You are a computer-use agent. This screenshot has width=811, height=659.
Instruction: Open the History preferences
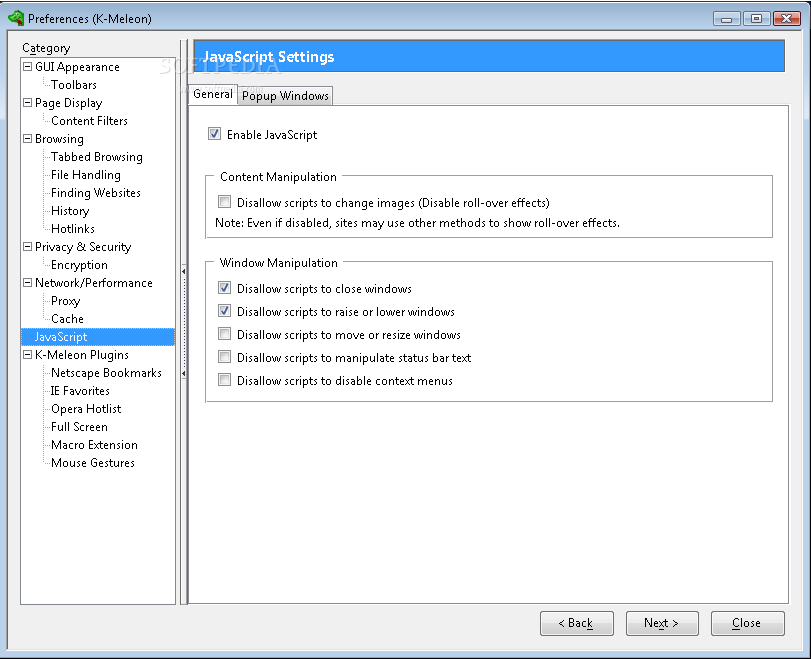point(70,211)
